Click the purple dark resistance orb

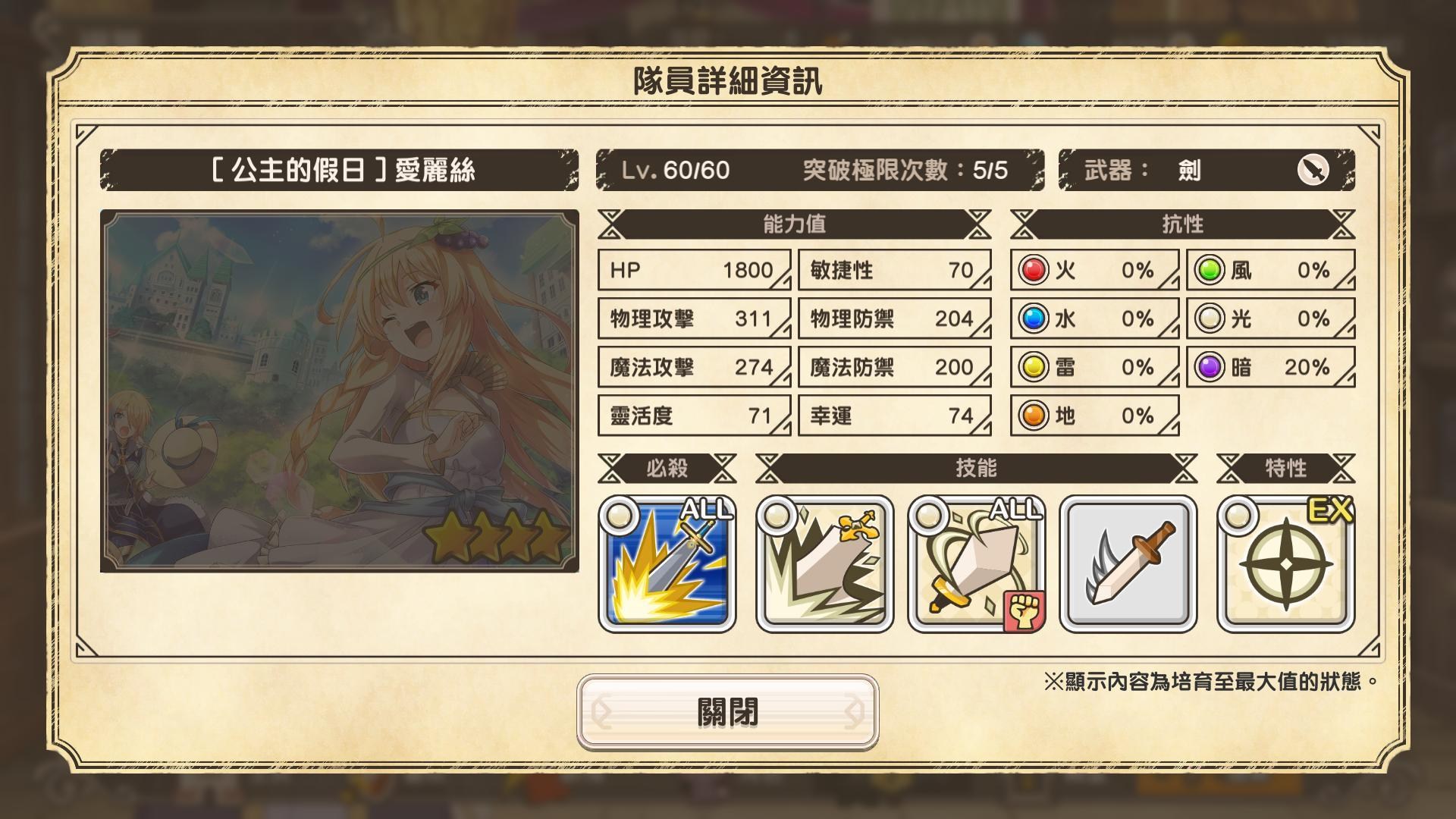(x=1210, y=367)
